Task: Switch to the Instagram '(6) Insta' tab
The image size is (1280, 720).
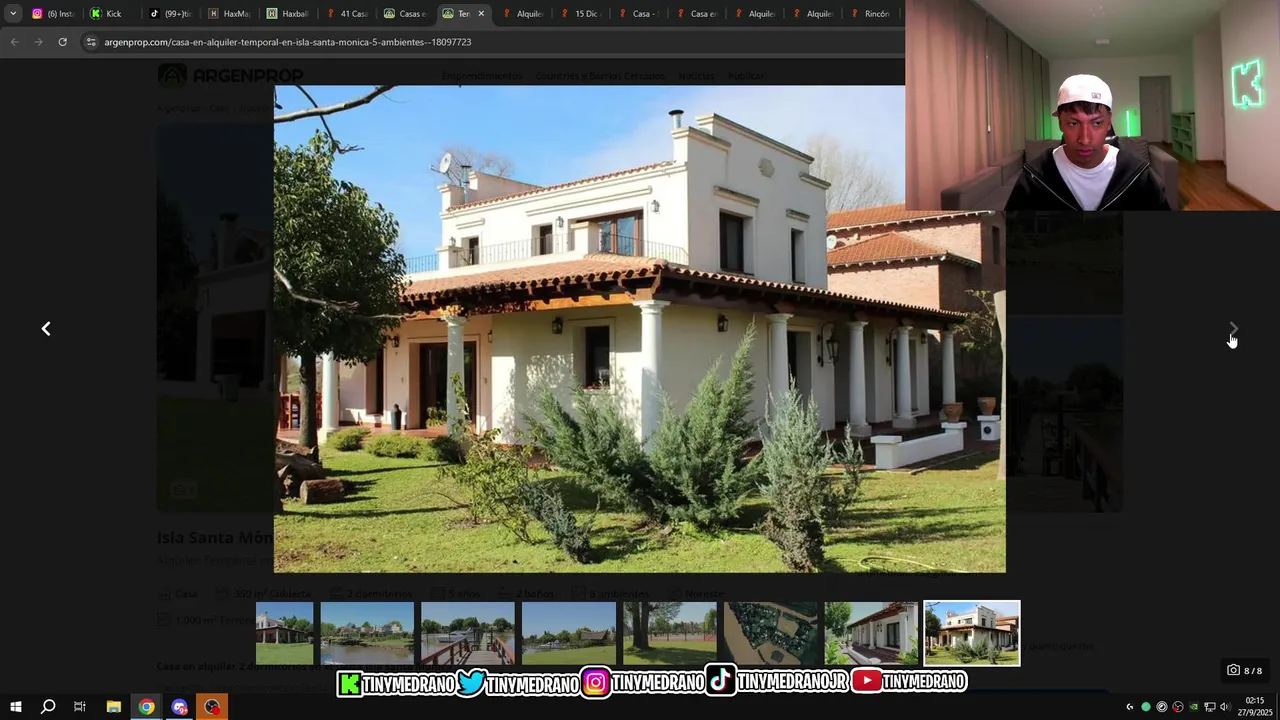Action: click(x=54, y=14)
